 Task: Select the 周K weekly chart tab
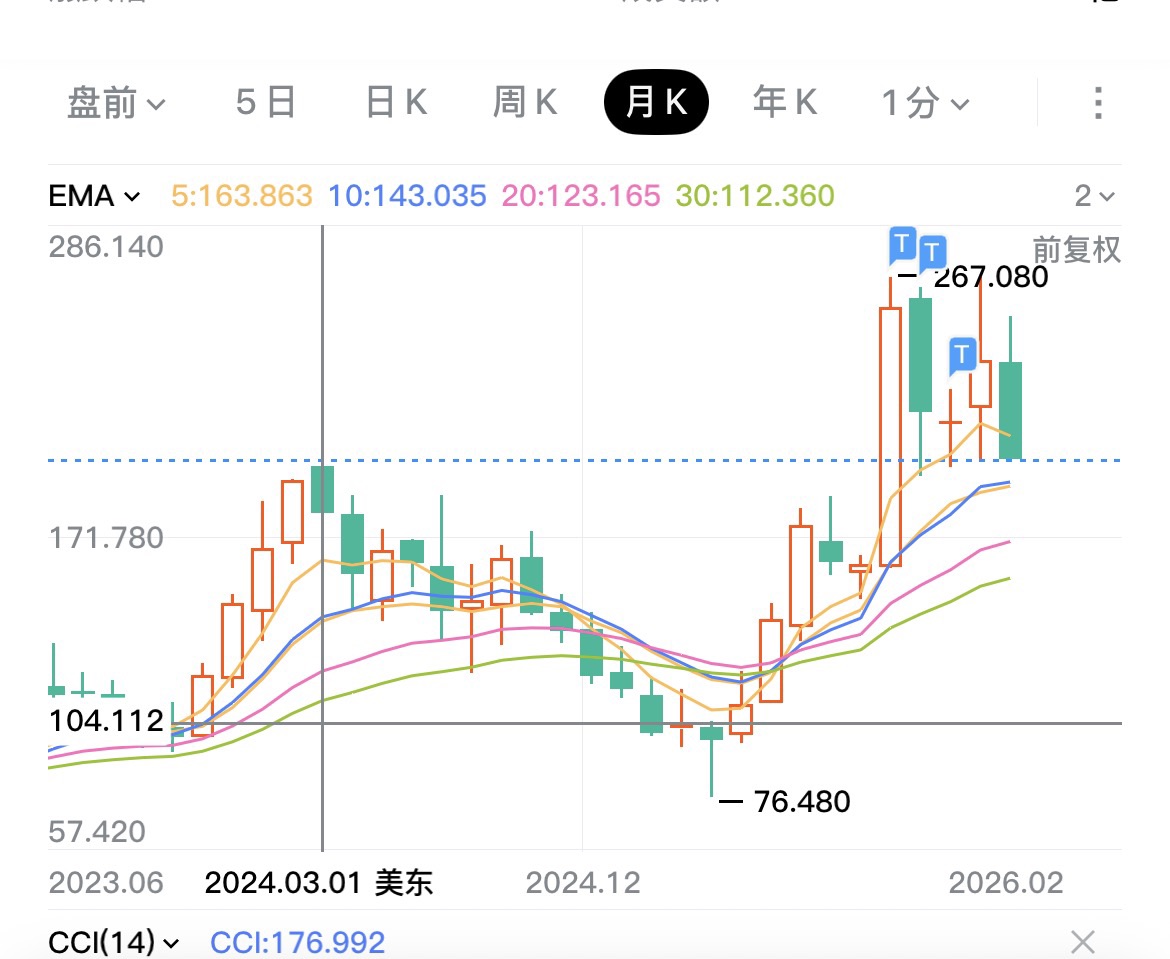pyautogui.click(x=525, y=103)
